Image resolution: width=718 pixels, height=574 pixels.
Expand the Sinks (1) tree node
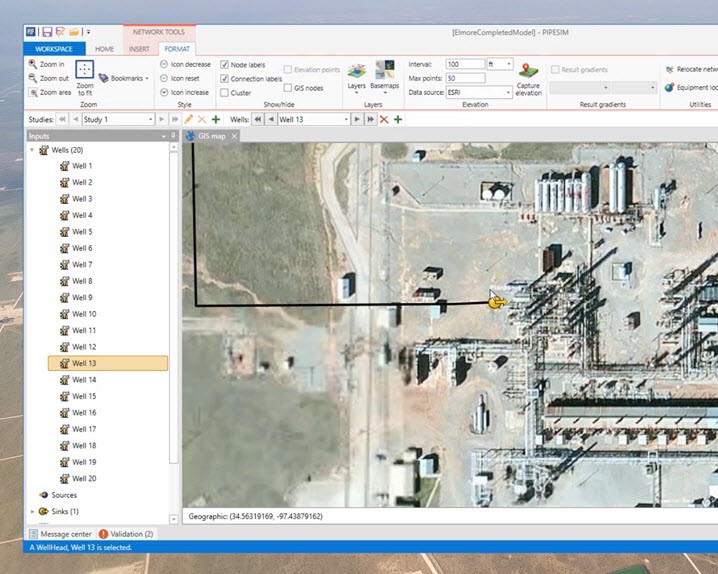tap(32, 511)
